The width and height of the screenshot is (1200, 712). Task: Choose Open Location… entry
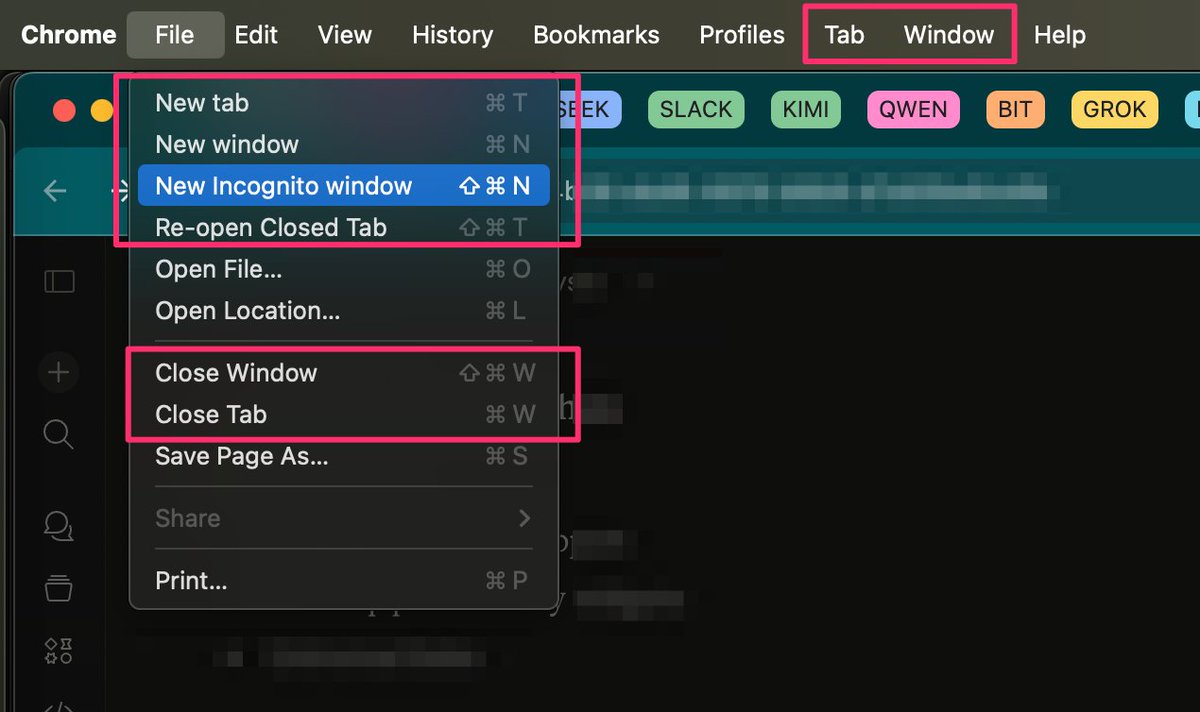tap(343, 311)
